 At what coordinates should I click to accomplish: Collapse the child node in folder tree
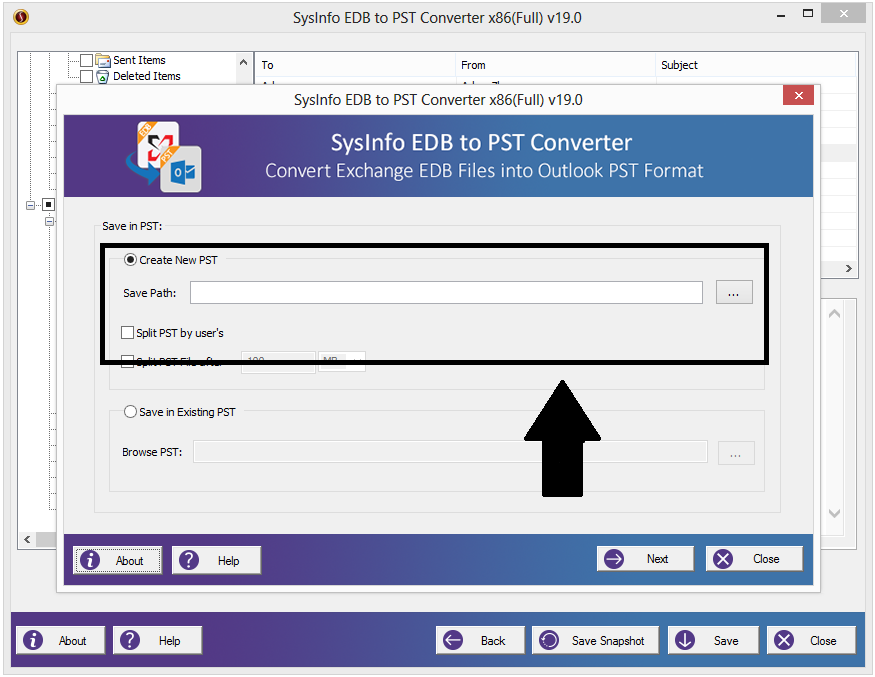pyautogui.click(x=49, y=222)
